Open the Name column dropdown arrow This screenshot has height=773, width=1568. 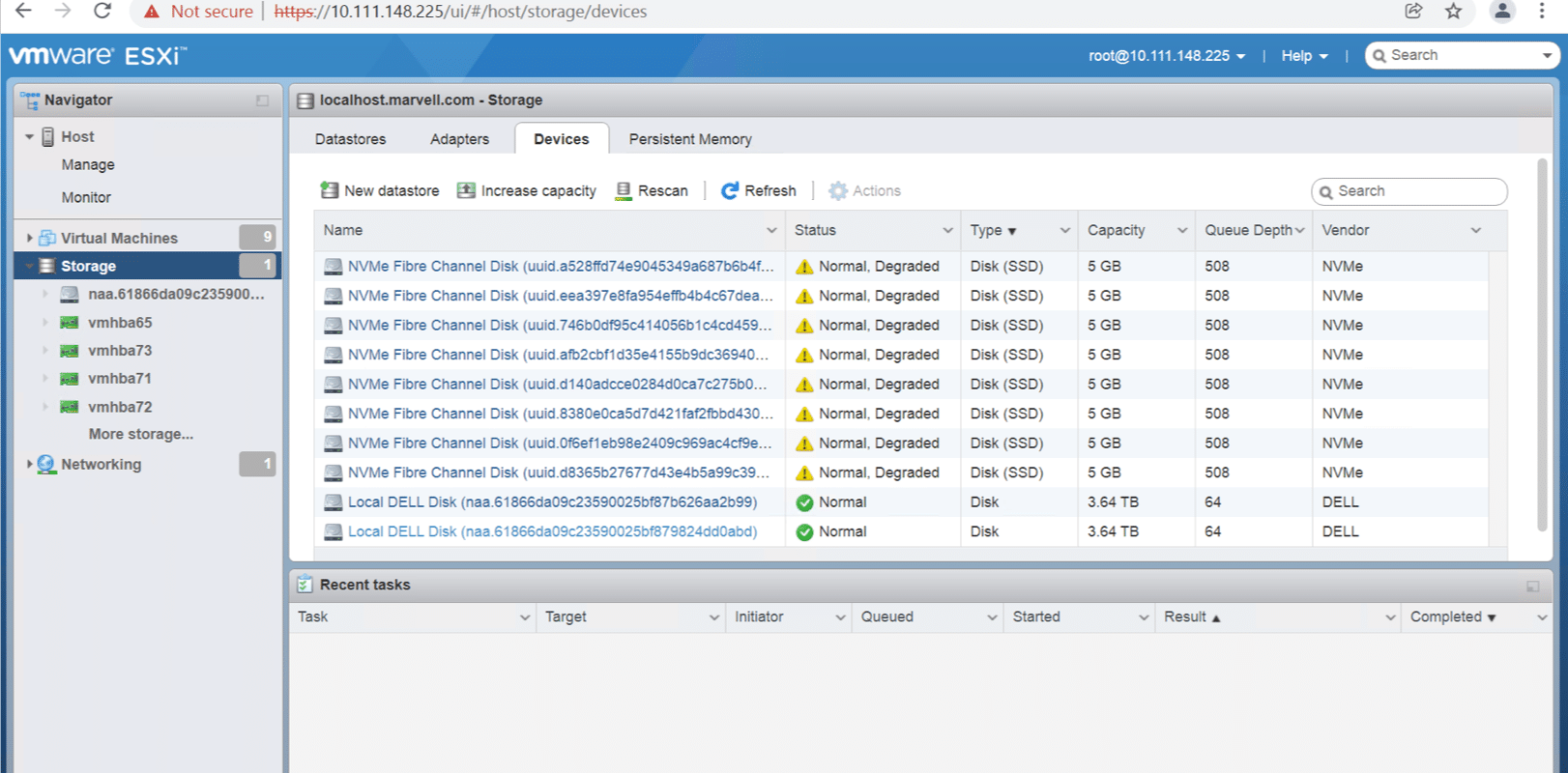771,230
